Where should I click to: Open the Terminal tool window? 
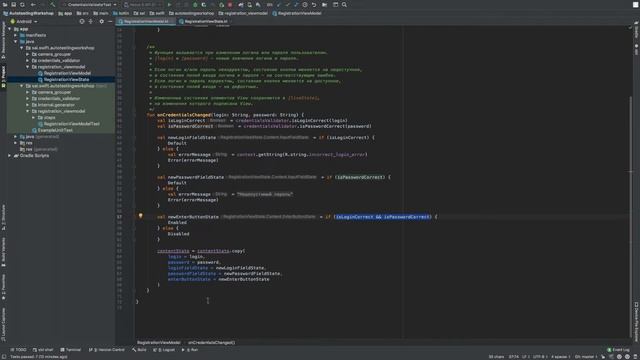[x=71, y=350]
